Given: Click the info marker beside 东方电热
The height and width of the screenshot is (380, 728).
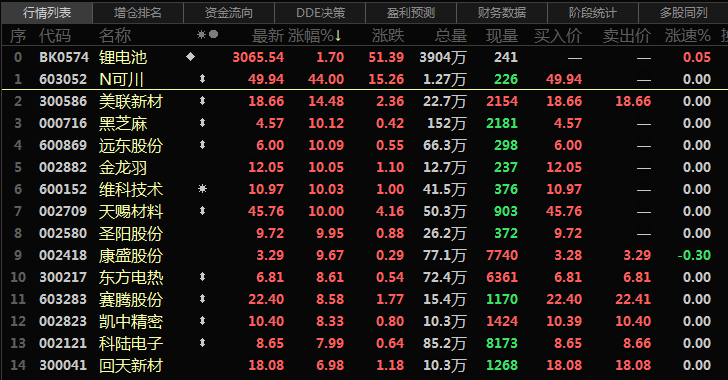Looking at the screenshot, I should coord(202,277).
